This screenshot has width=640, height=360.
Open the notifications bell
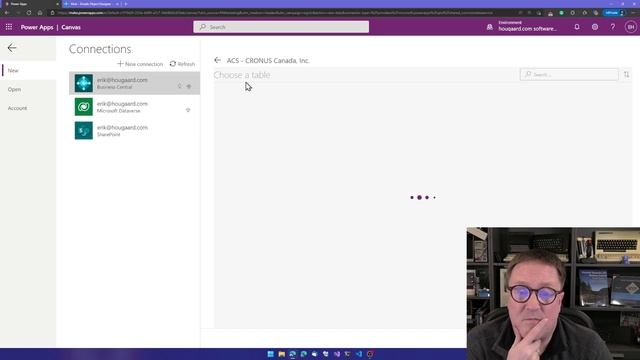[x=577, y=27]
